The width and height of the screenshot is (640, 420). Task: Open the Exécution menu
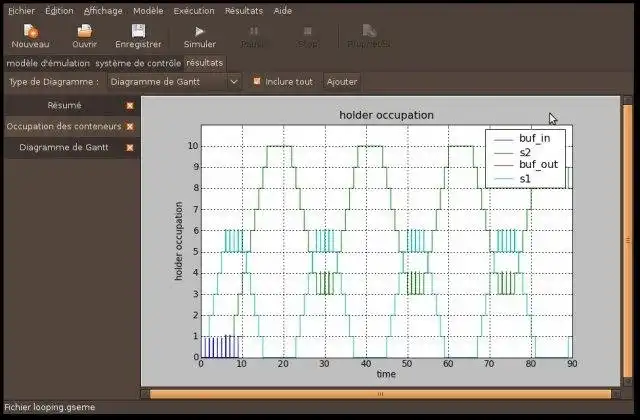coord(194,11)
